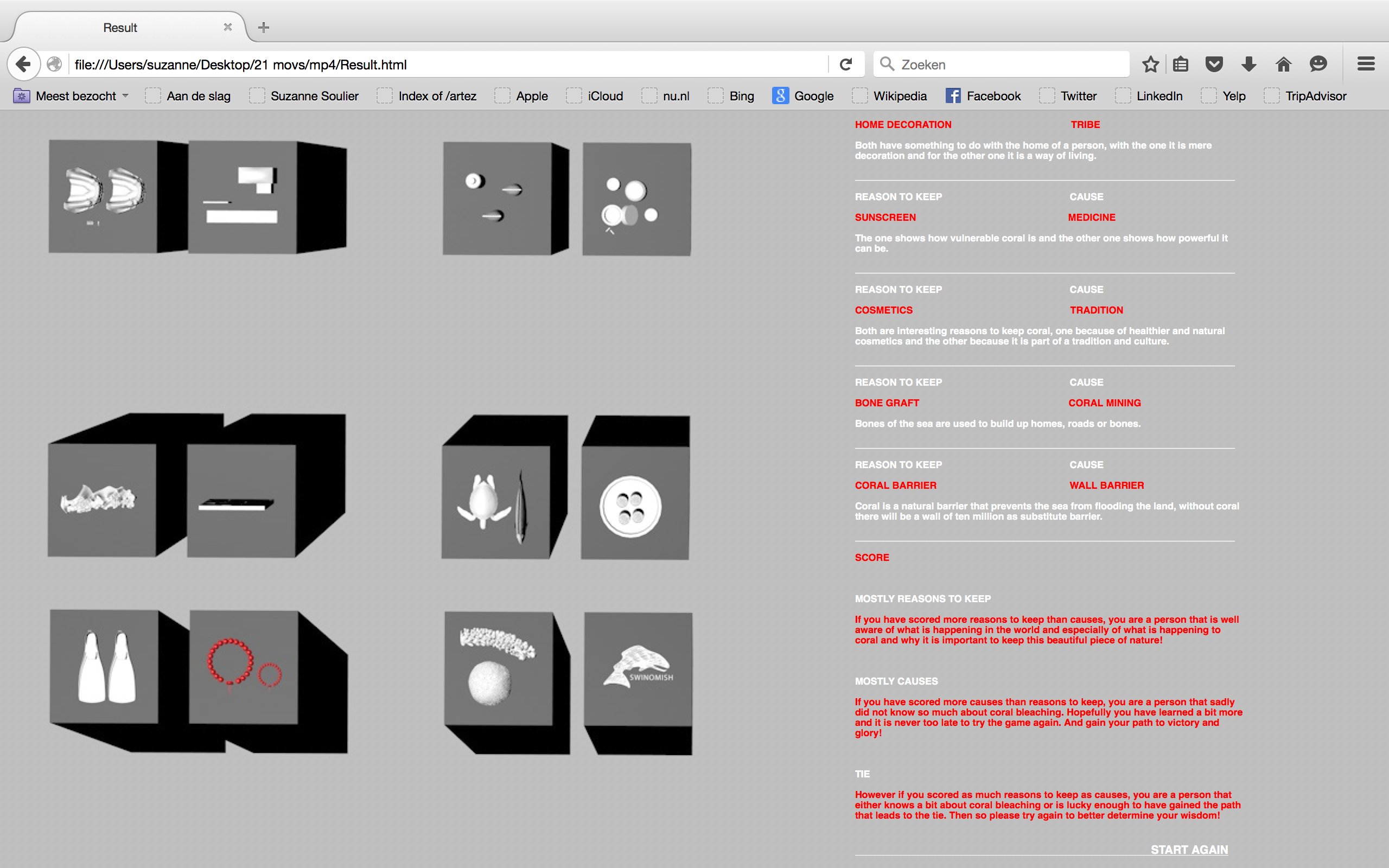Click the browser back arrow button
This screenshot has width=1389, height=868.
pyautogui.click(x=23, y=63)
